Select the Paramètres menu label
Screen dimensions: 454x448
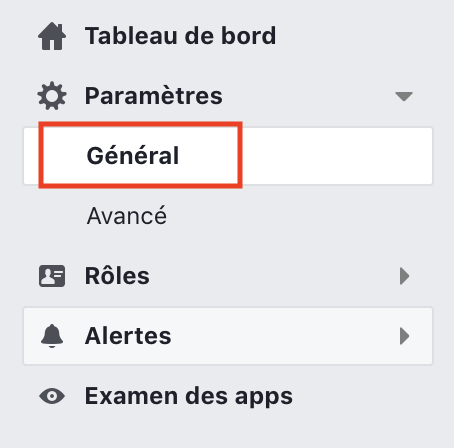(154, 96)
